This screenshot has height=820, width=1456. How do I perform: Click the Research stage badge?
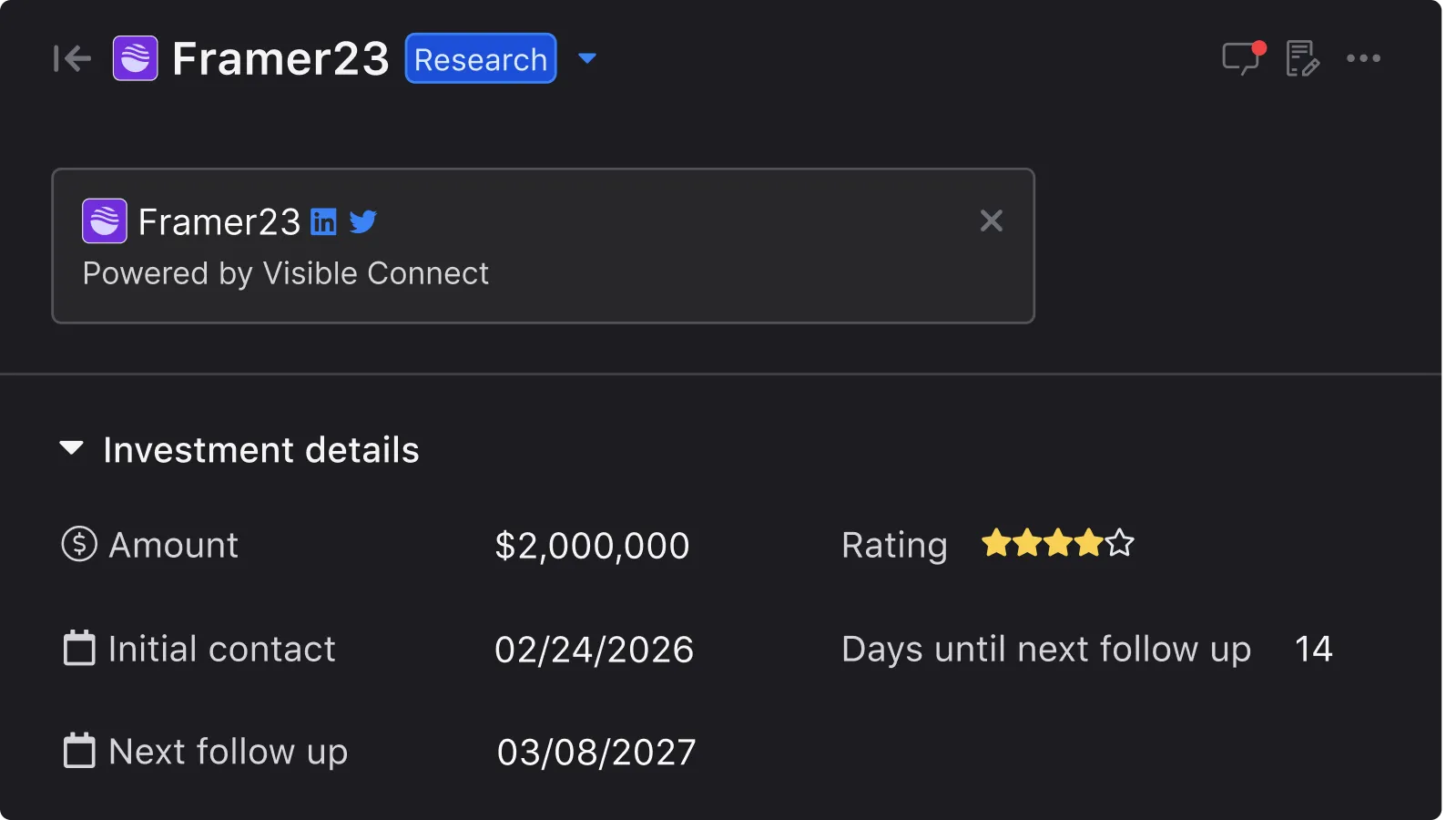click(480, 59)
